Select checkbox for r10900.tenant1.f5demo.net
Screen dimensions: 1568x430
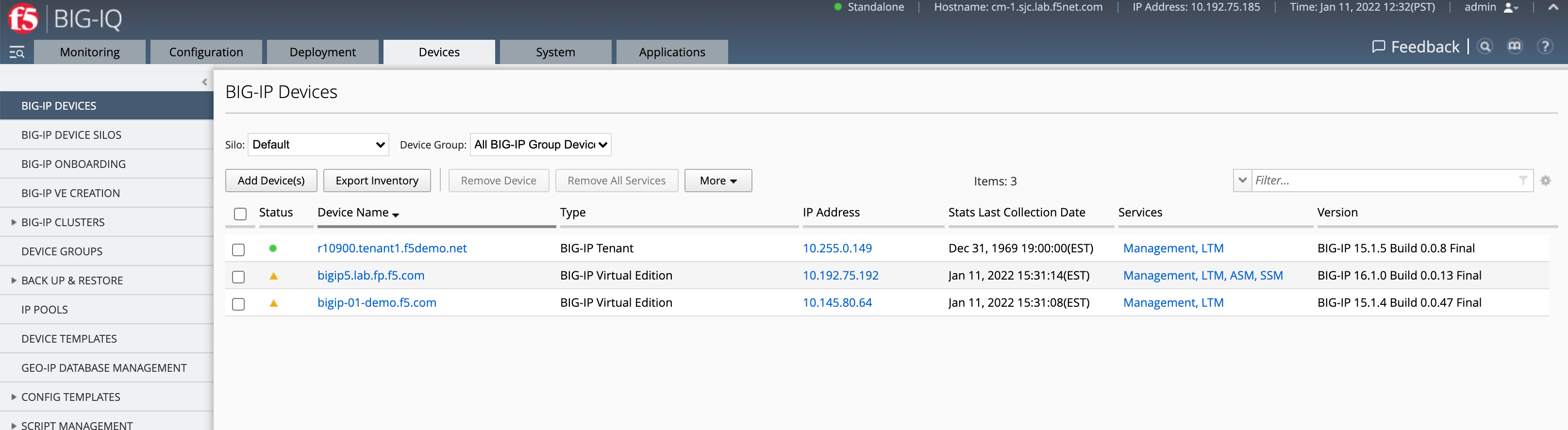click(239, 249)
